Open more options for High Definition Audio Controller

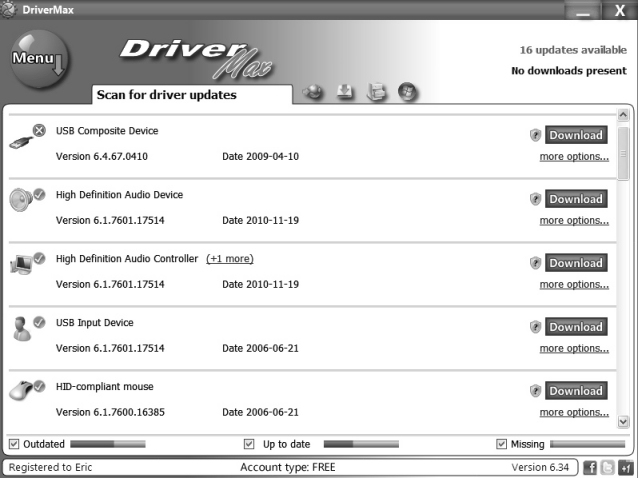coord(574,284)
